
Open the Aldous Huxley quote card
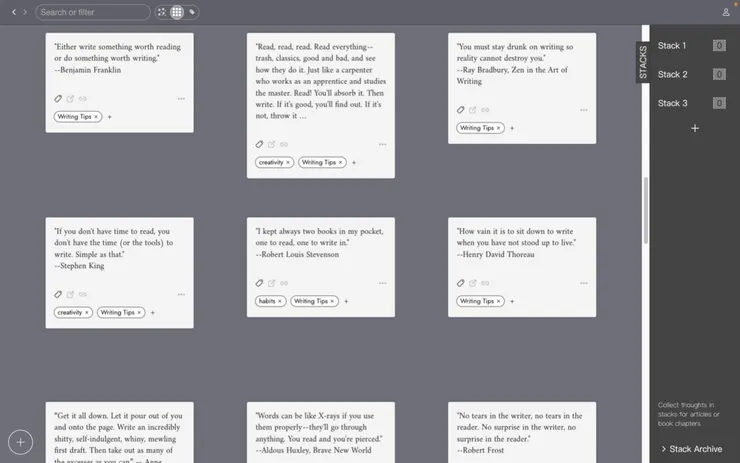pyautogui.click(x=320, y=432)
